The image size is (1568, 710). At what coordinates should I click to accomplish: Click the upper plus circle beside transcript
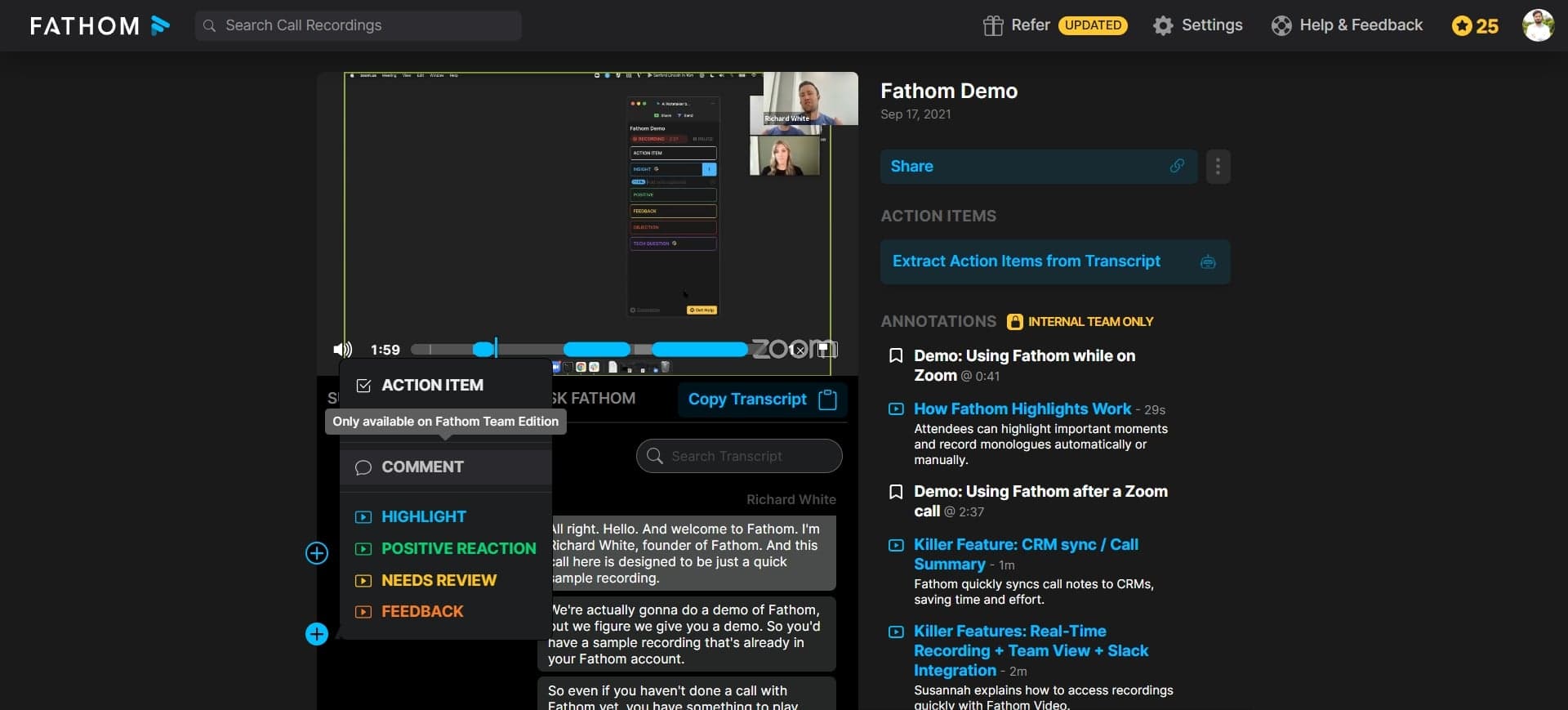[317, 553]
